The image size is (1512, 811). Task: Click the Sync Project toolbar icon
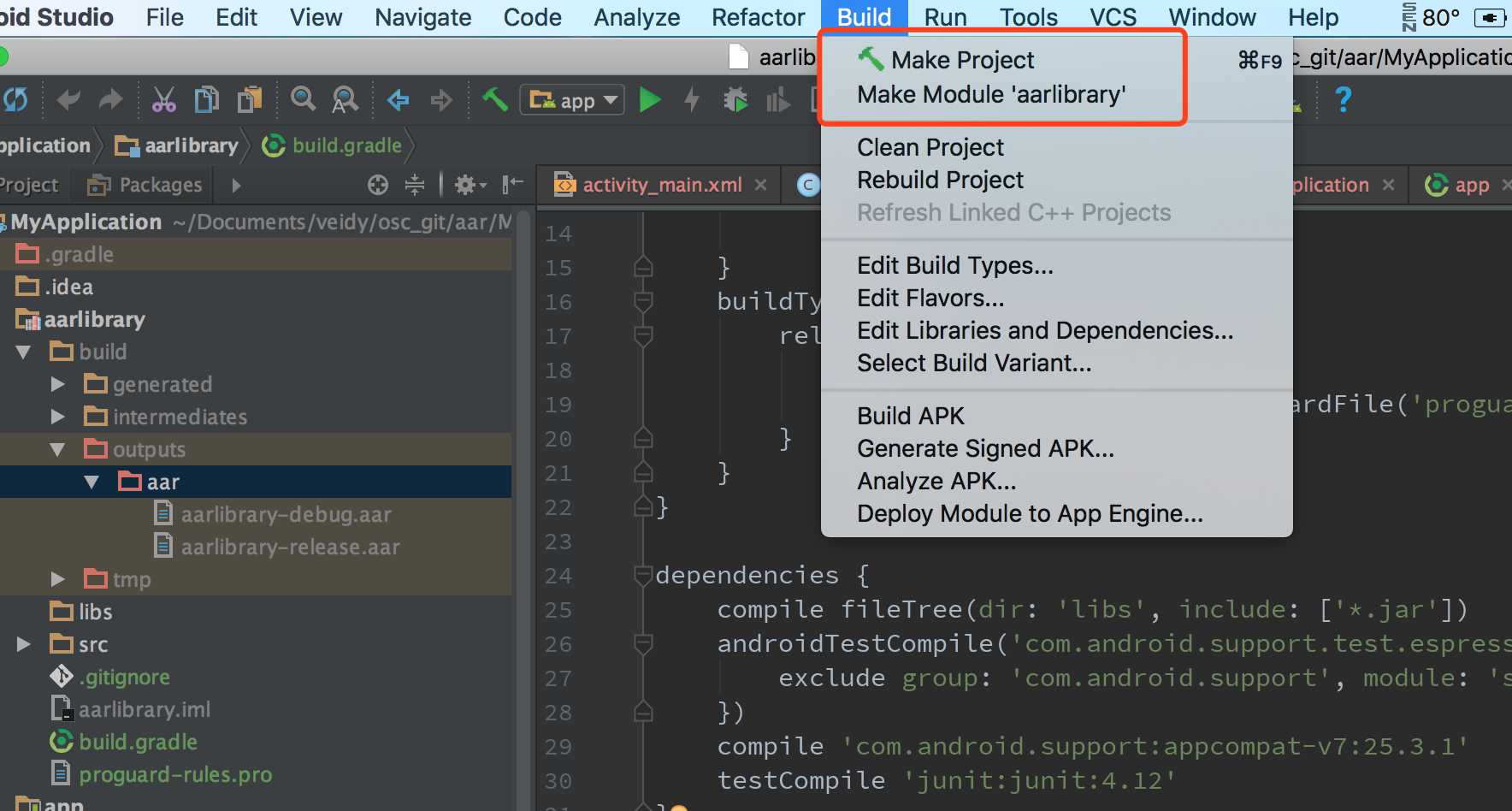[14, 100]
